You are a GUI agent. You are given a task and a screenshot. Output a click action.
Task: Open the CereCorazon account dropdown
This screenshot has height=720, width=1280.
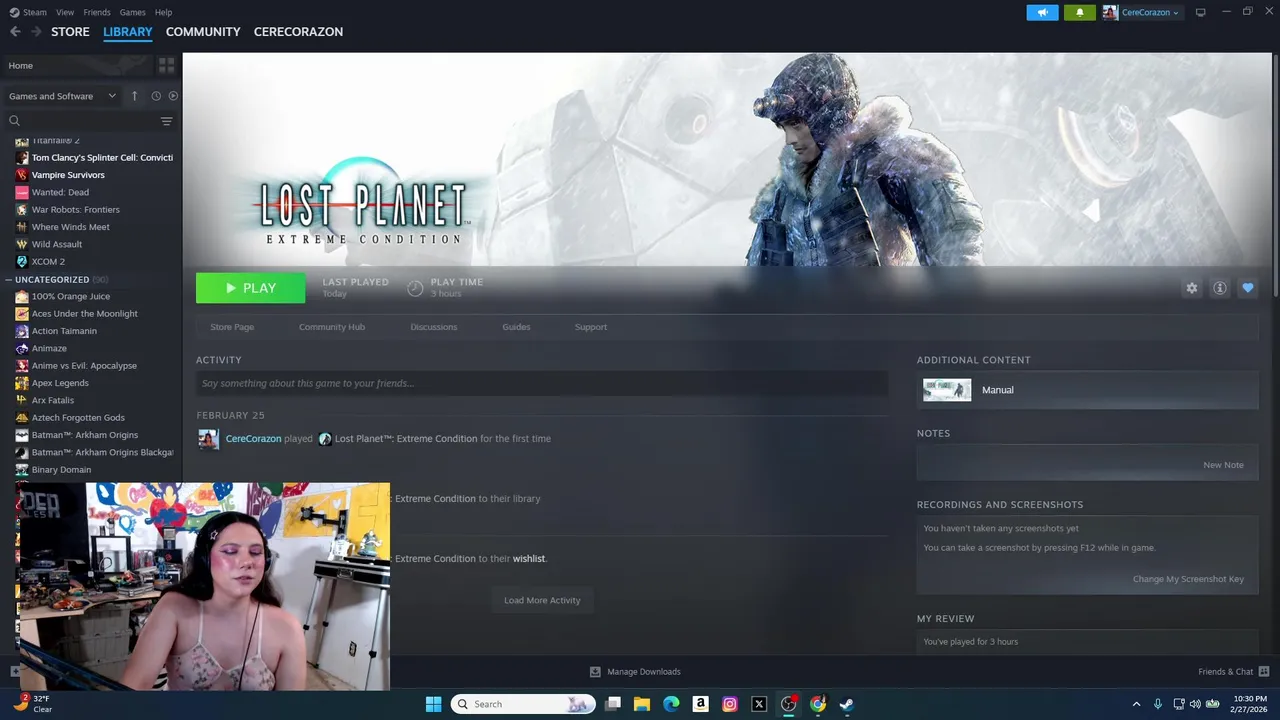point(1141,12)
